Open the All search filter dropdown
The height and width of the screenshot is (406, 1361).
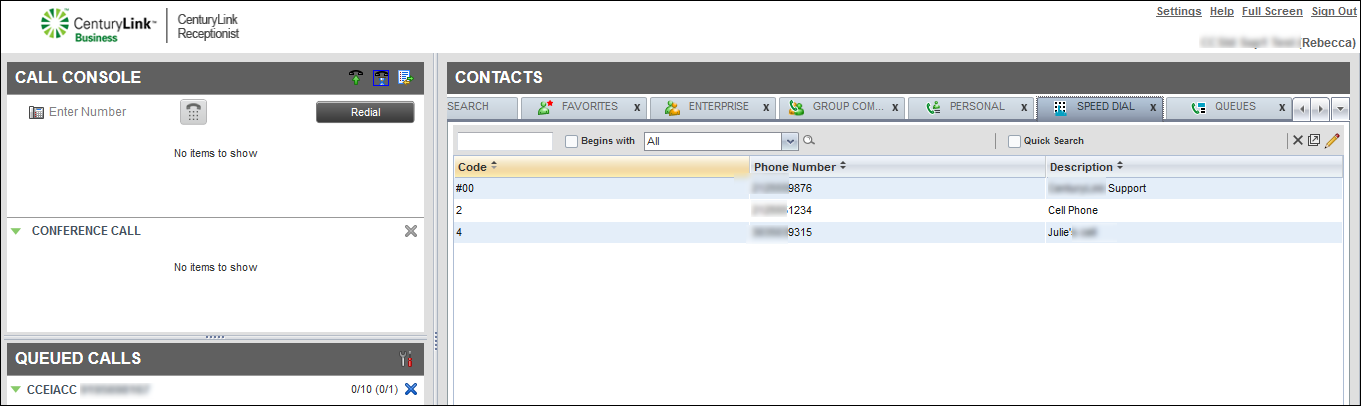coord(790,141)
